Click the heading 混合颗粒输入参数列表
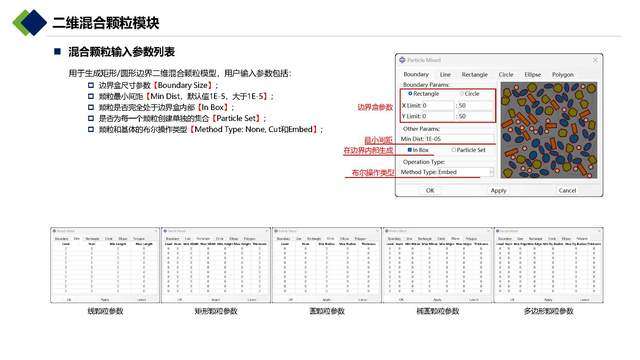 coord(122,52)
